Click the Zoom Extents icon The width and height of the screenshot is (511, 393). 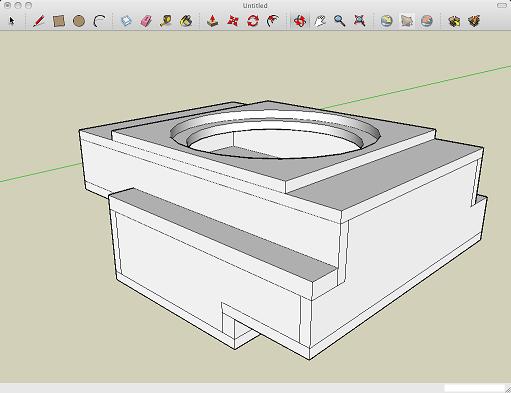click(360, 21)
